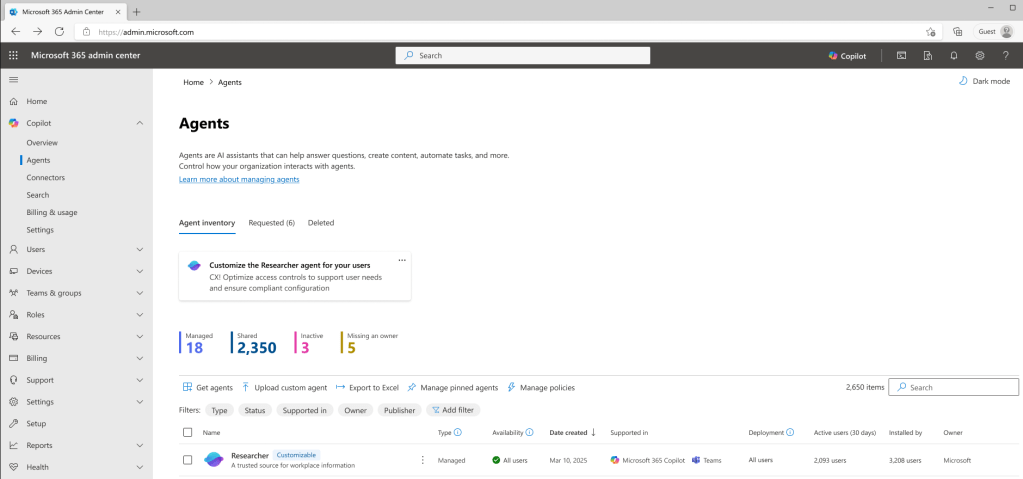
Task: Open the app launcher waffle icon
Action: click(14, 55)
